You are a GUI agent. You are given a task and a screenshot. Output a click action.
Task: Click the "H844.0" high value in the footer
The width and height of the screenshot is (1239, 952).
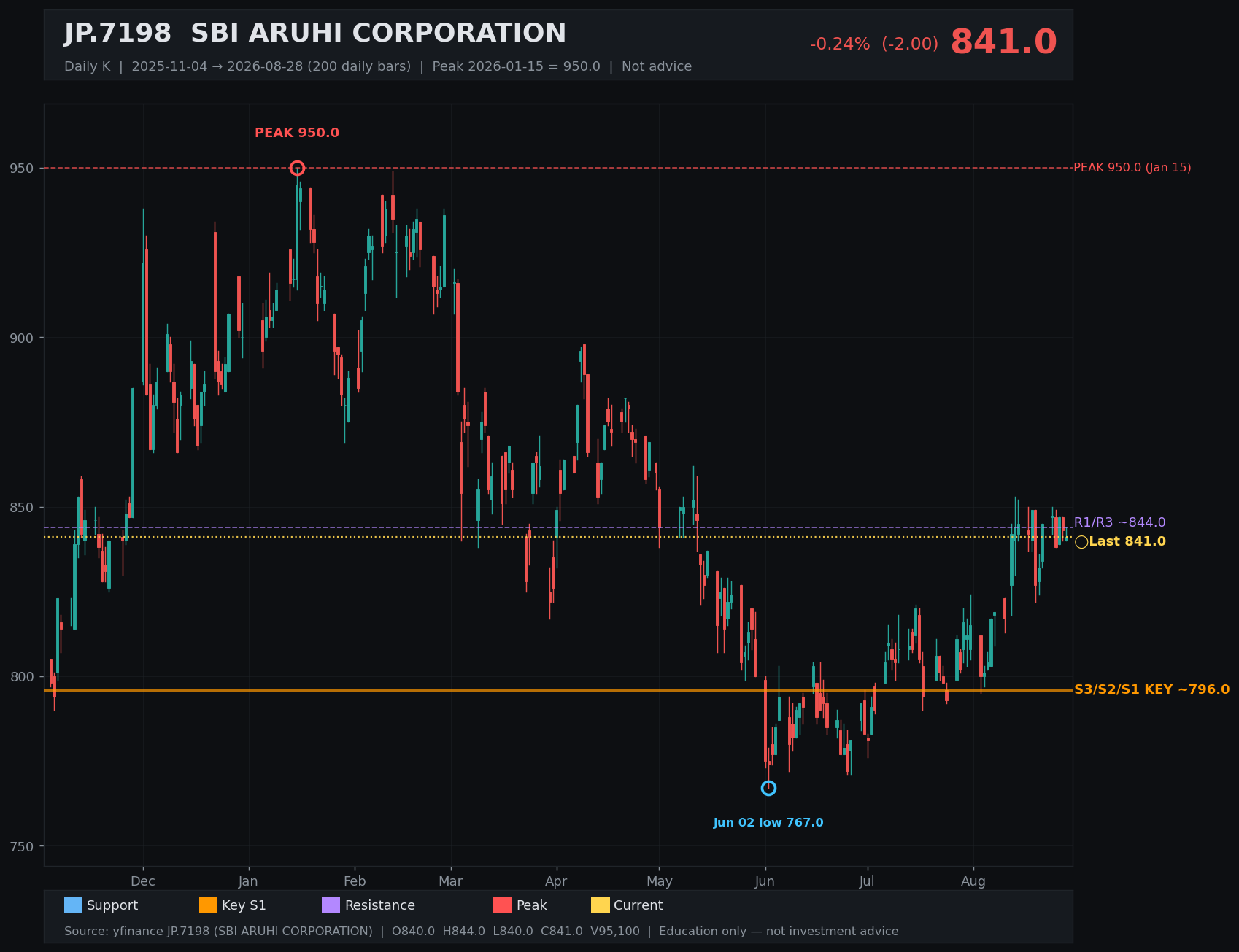pyautogui.click(x=464, y=932)
